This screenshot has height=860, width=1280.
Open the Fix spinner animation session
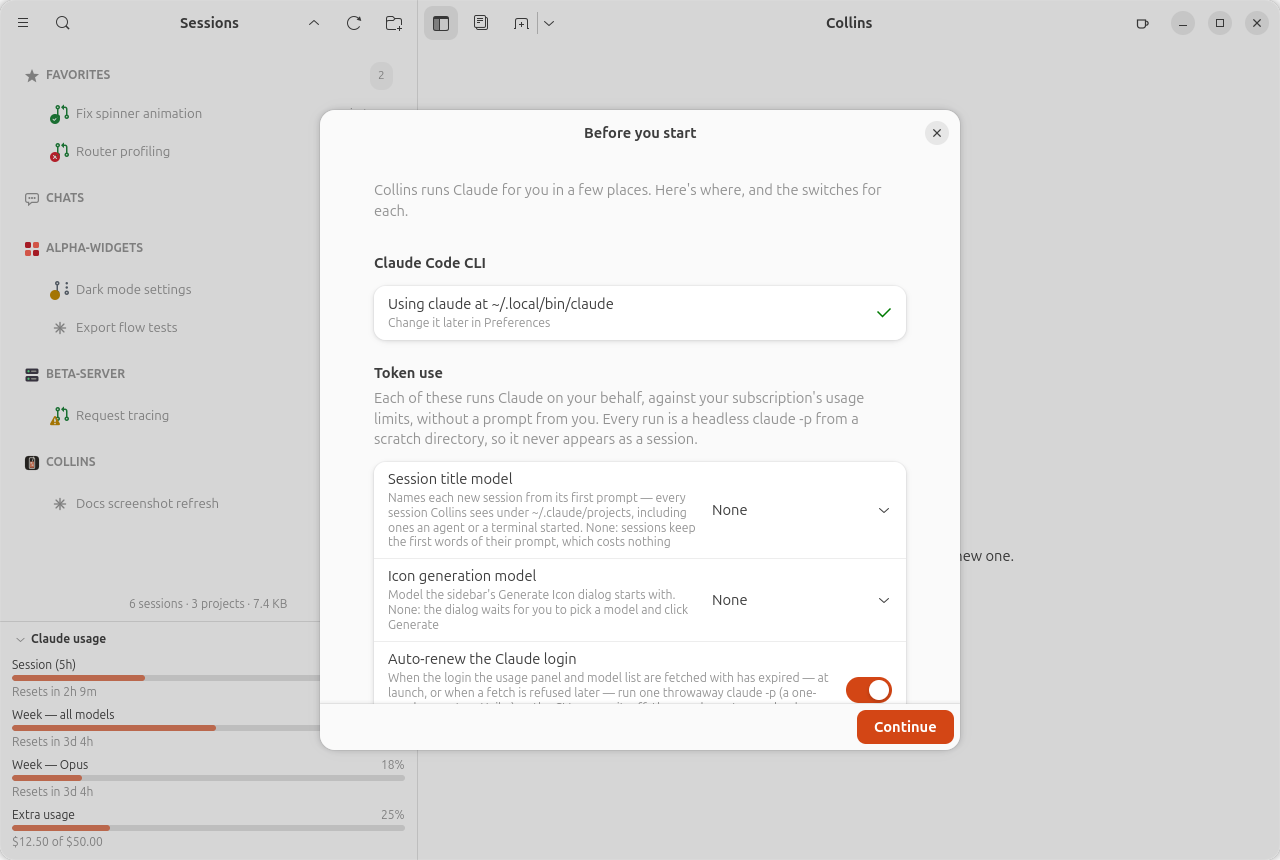[x=139, y=114]
